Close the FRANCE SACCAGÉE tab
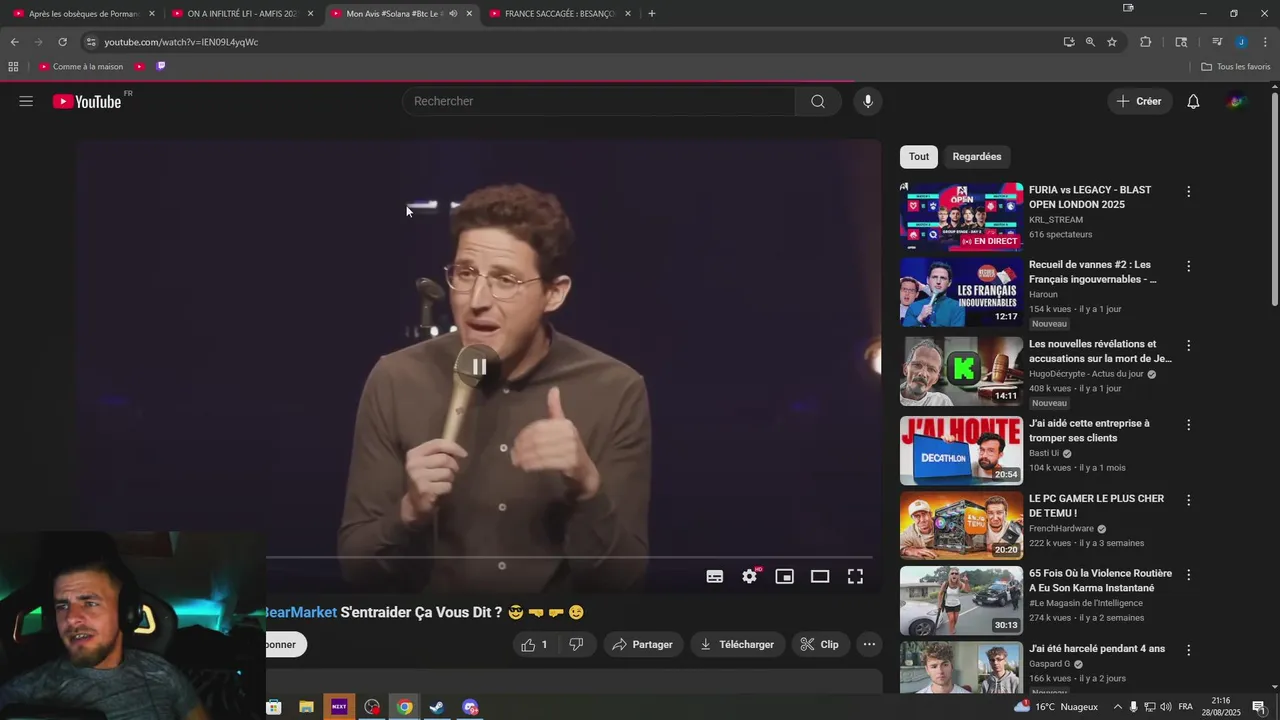Screen dimensions: 1280x720 pos(628,14)
